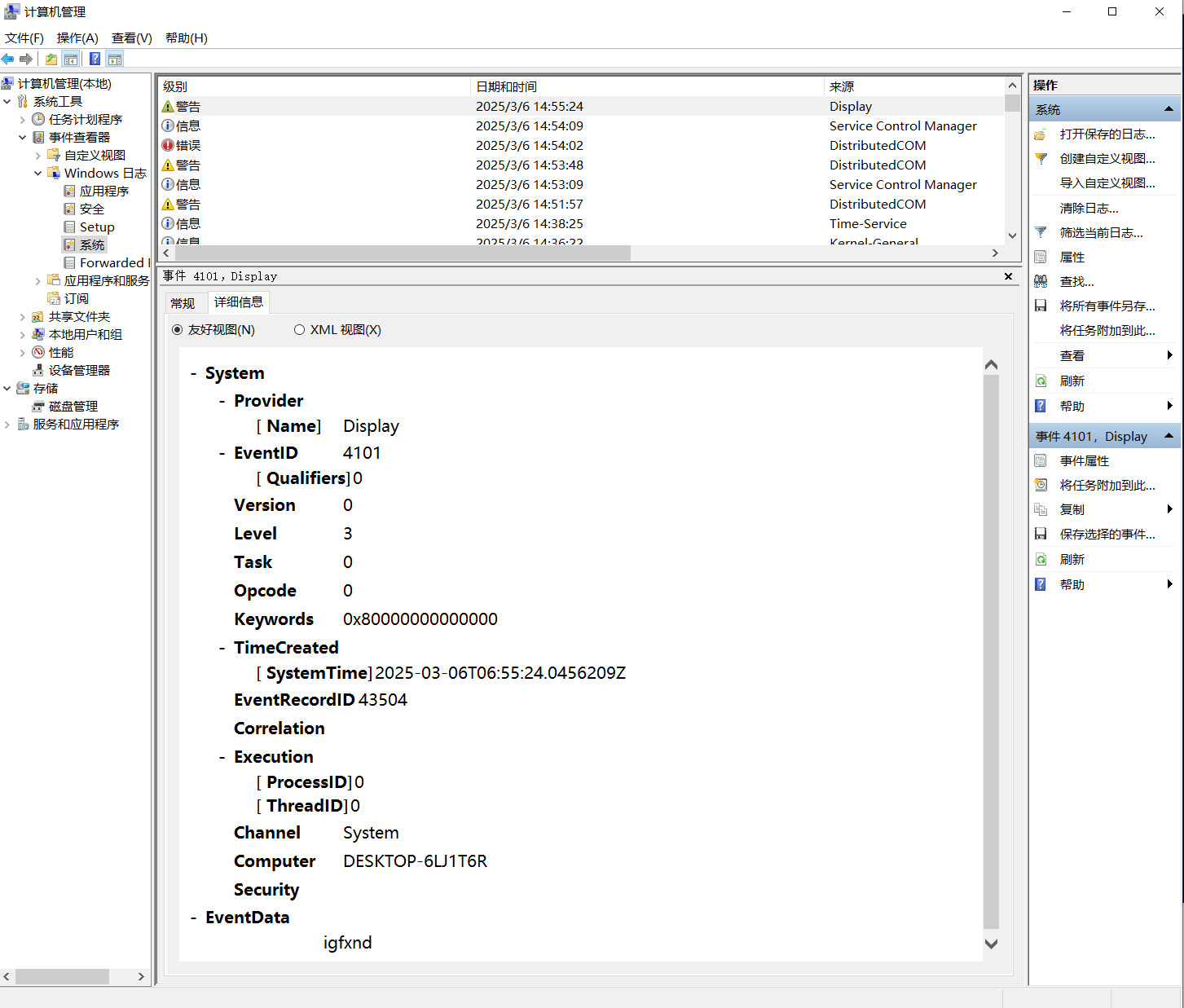Click the 查找 binoculars icon
This screenshot has height=1008, width=1184.
point(1041,281)
